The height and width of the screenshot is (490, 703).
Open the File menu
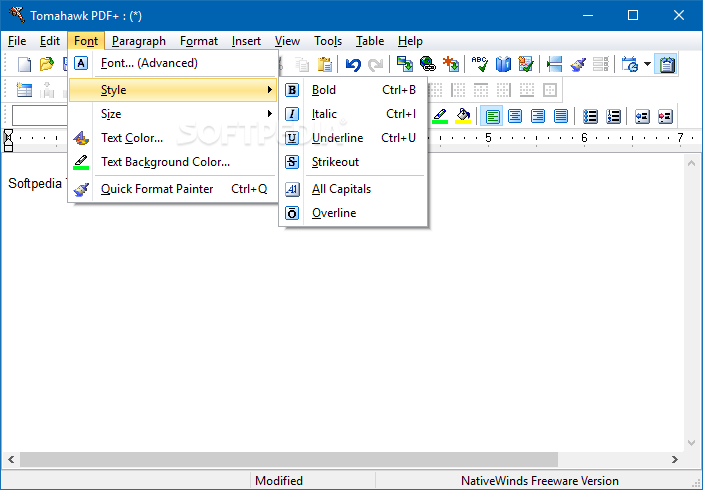17,41
